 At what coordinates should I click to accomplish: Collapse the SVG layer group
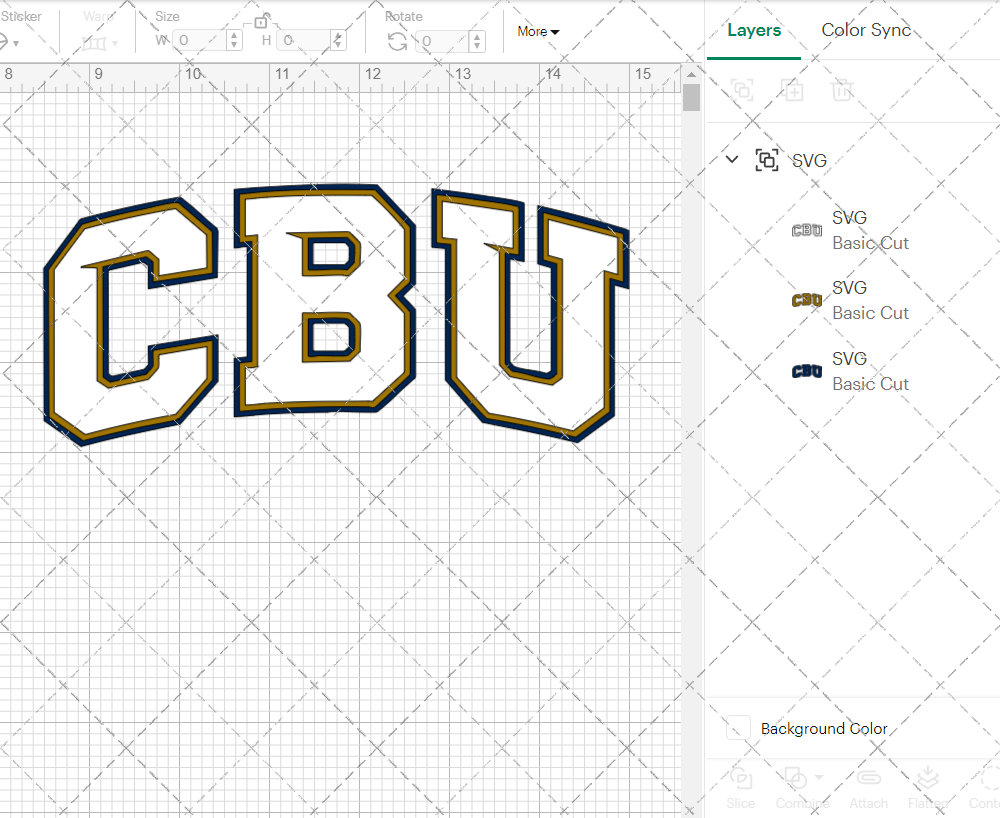(x=731, y=159)
